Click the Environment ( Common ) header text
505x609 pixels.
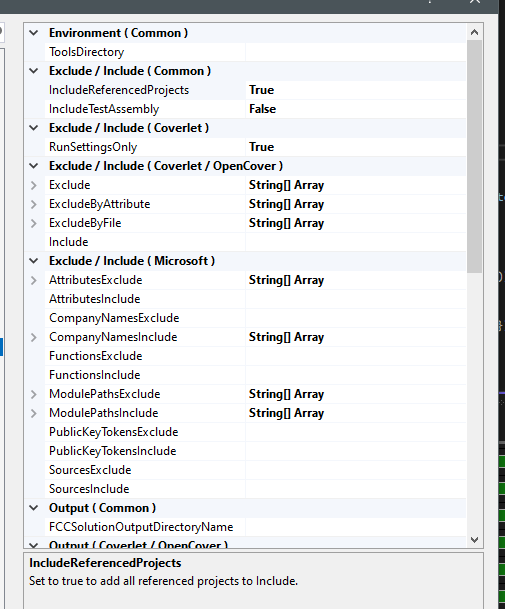click(118, 33)
